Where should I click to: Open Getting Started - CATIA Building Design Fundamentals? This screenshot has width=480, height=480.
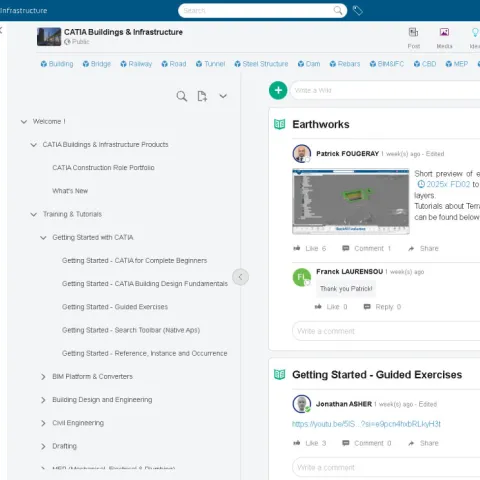coord(145,284)
